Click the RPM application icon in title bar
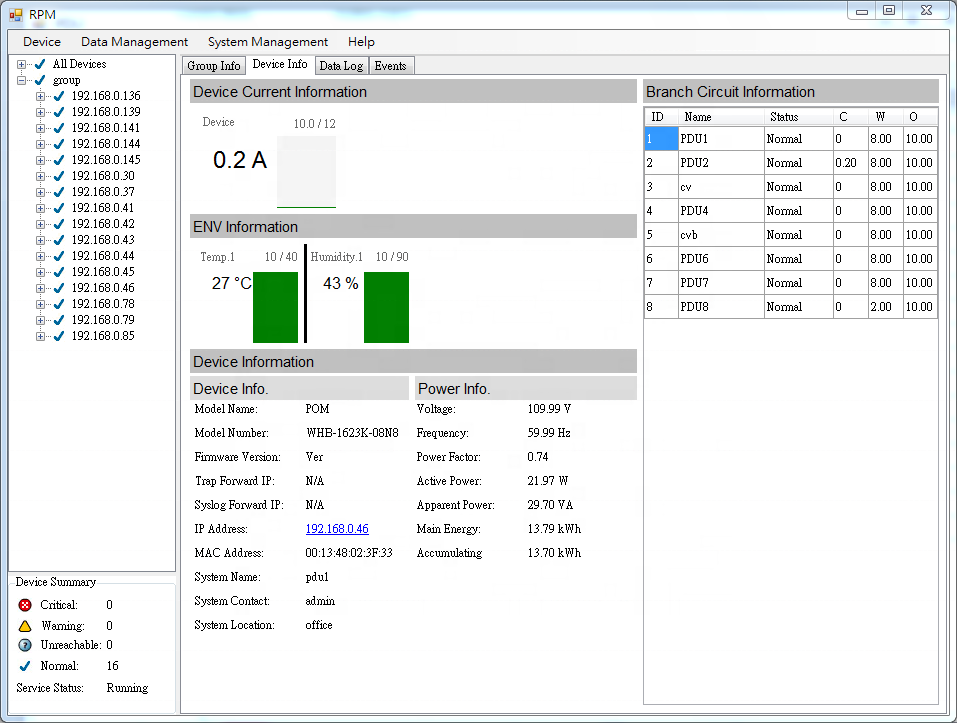 [15, 14]
